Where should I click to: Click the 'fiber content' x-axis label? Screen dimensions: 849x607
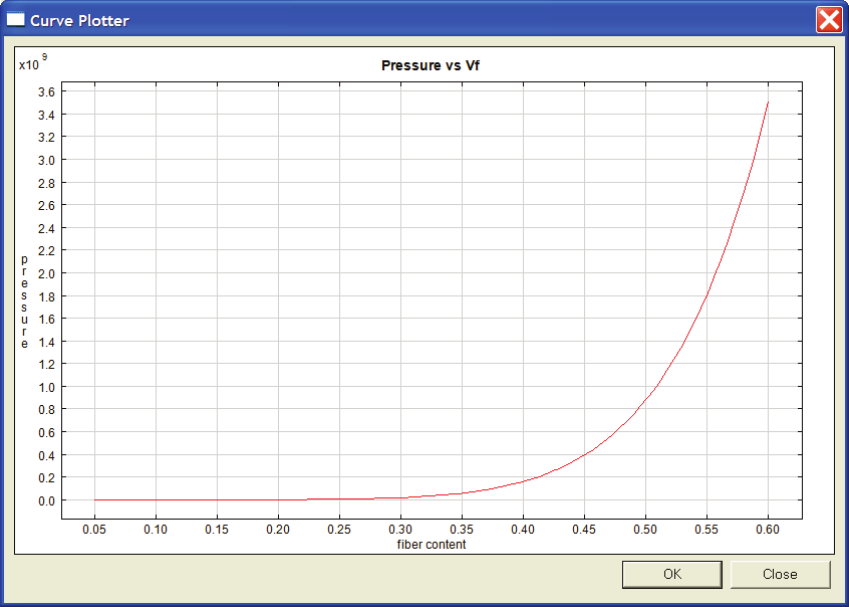pos(432,545)
